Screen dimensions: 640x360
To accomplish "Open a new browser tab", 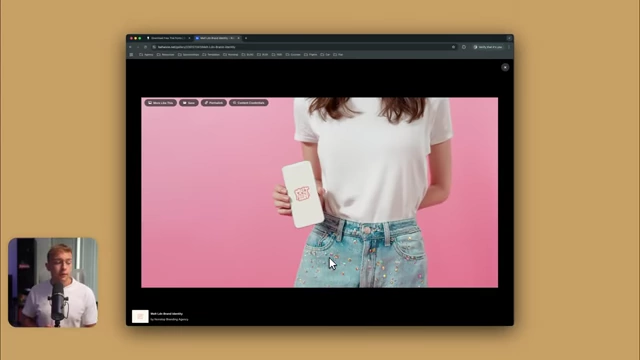I will coord(246,38).
